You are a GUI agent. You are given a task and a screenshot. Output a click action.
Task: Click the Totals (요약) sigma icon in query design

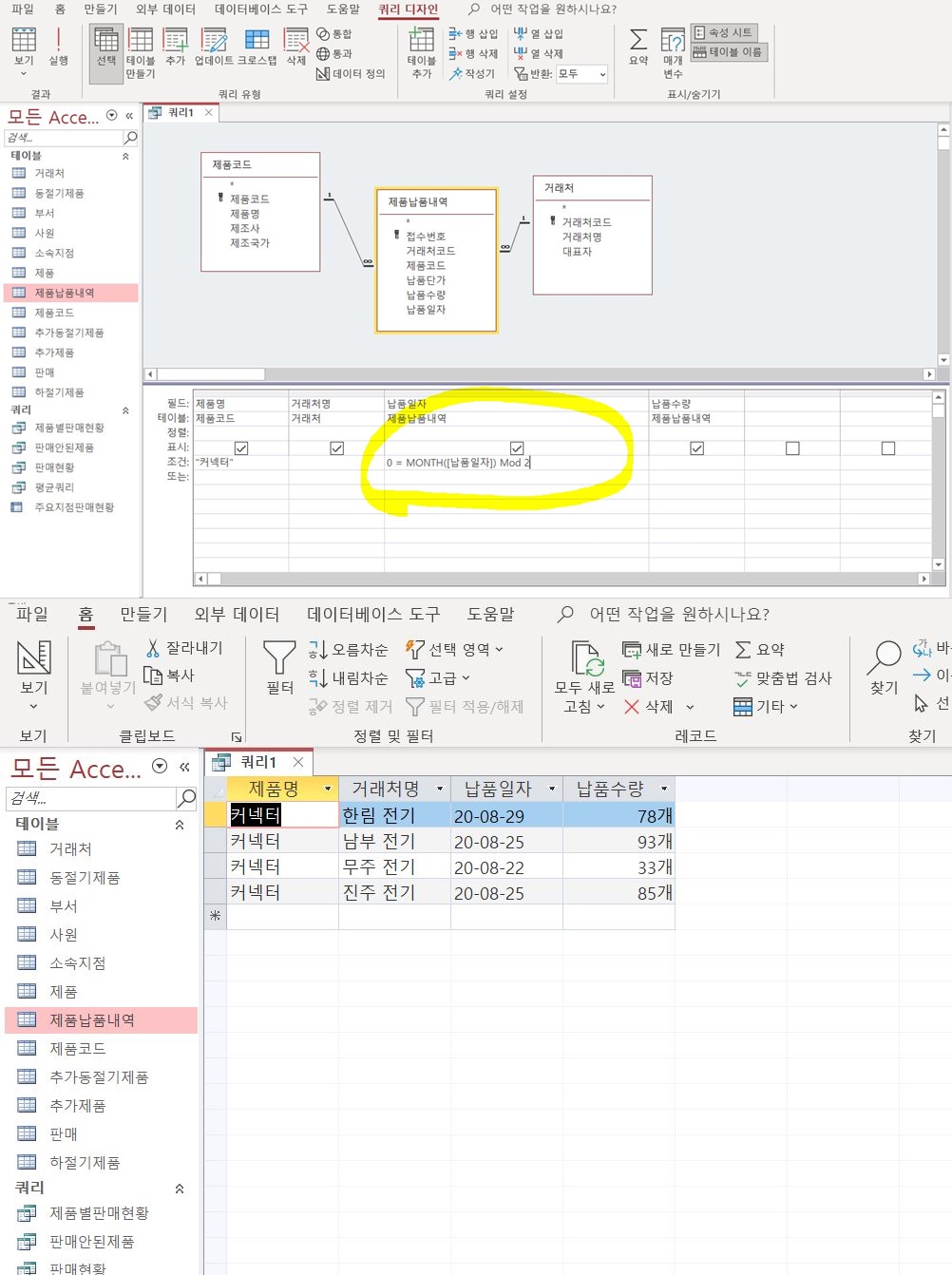(638, 45)
